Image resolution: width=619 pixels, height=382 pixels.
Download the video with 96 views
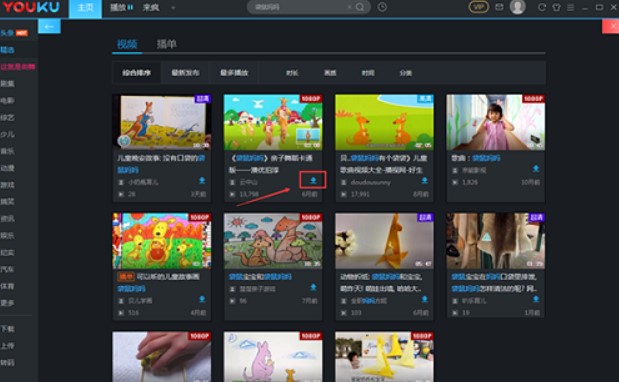(313, 287)
